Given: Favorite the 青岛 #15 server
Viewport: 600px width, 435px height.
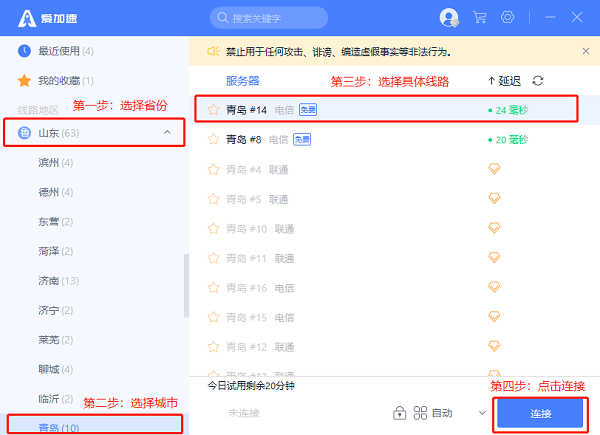Looking at the screenshot, I should click(x=214, y=317).
